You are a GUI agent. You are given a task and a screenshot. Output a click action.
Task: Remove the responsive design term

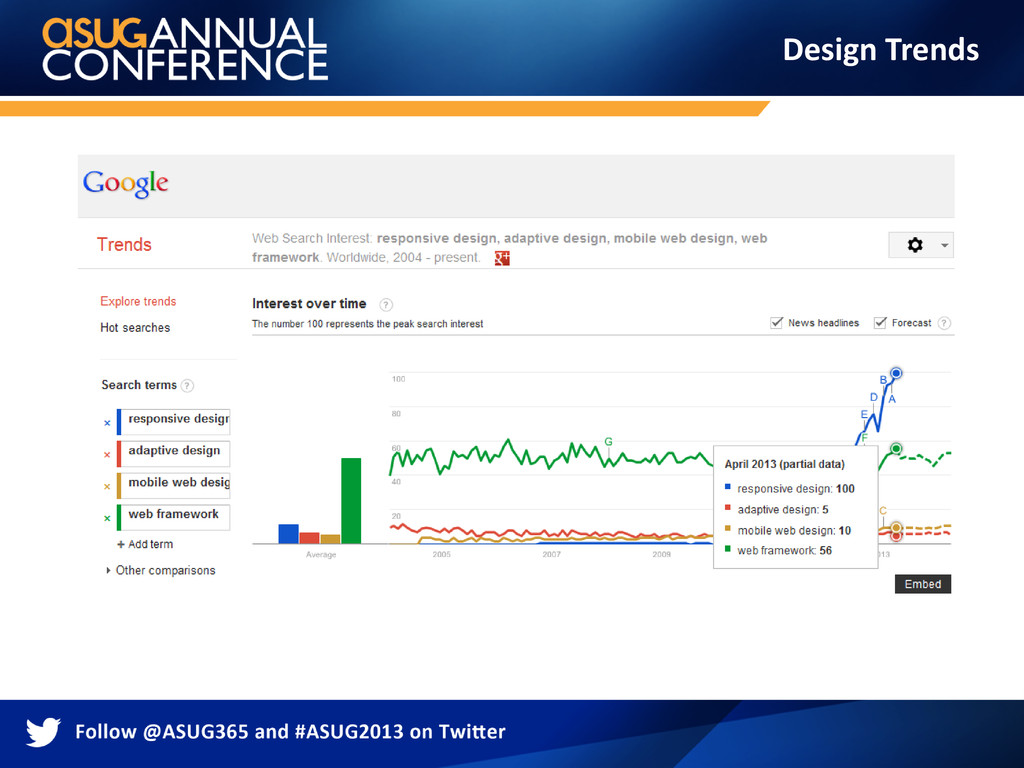pos(107,423)
